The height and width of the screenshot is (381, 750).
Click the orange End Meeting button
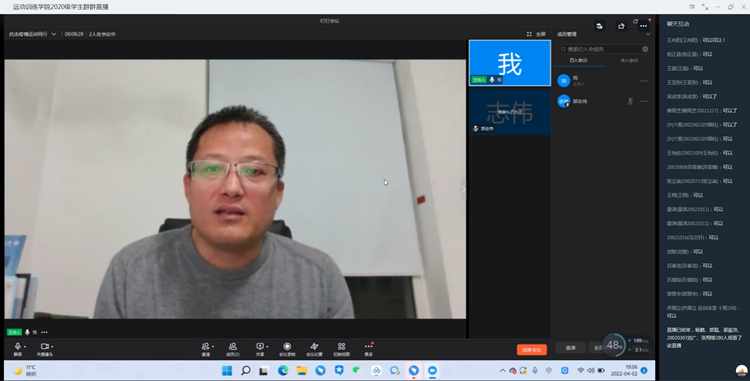(x=531, y=350)
